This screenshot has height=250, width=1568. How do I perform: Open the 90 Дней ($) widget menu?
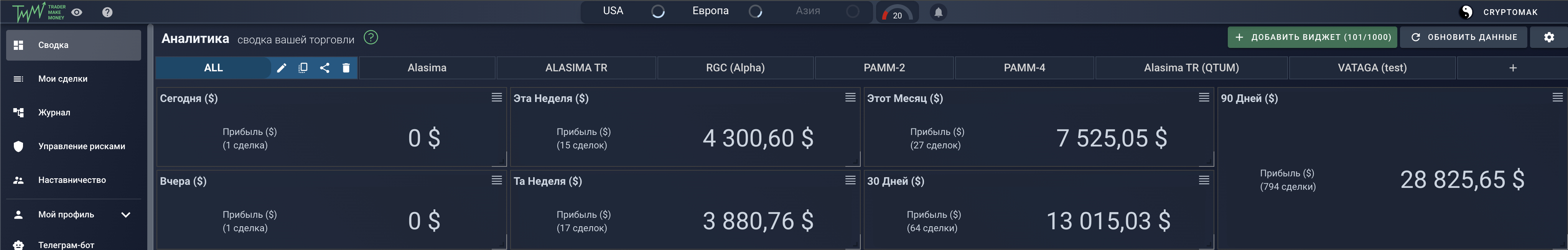[1557, 97]
